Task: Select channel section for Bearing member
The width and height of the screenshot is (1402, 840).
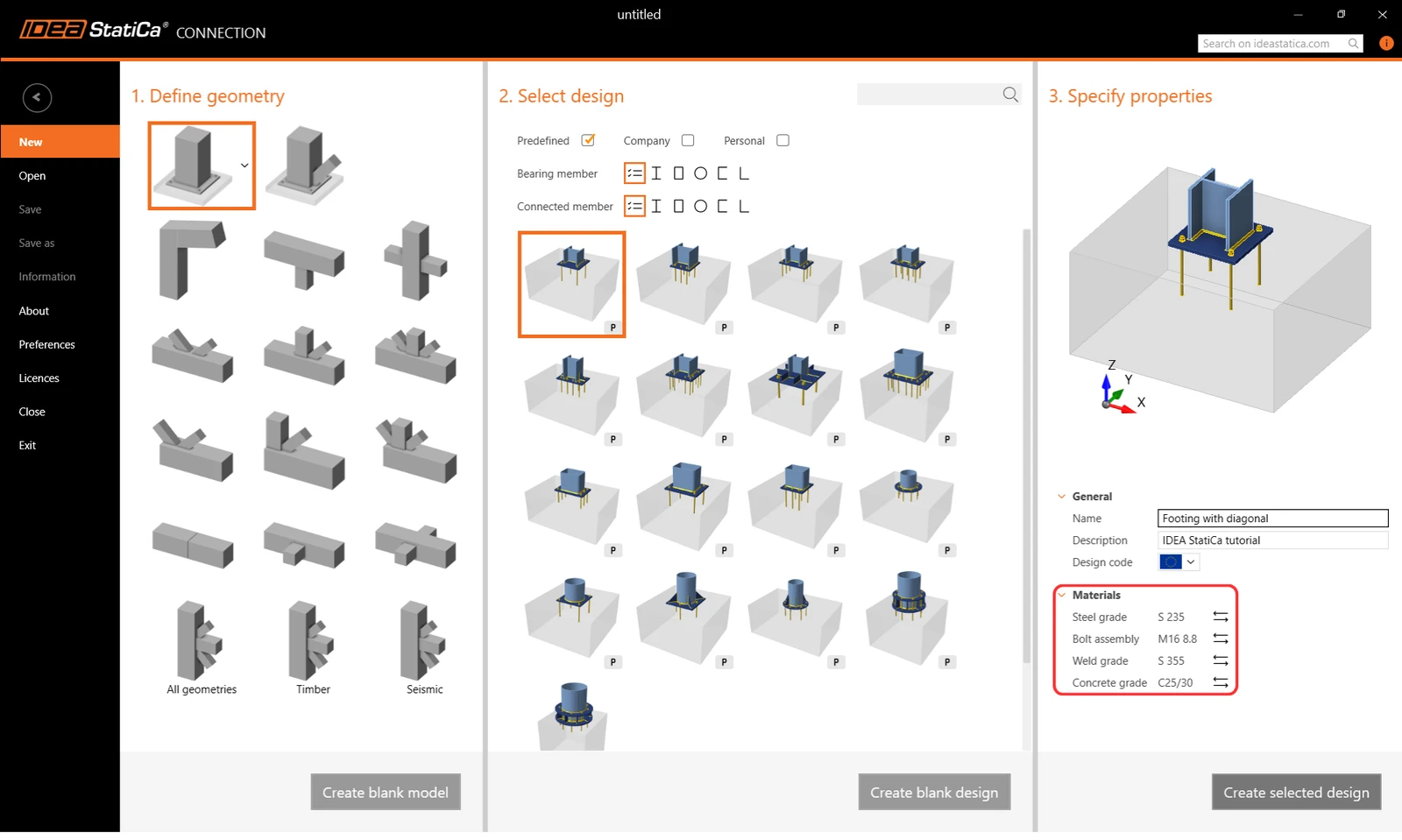Action: point(722,173)
